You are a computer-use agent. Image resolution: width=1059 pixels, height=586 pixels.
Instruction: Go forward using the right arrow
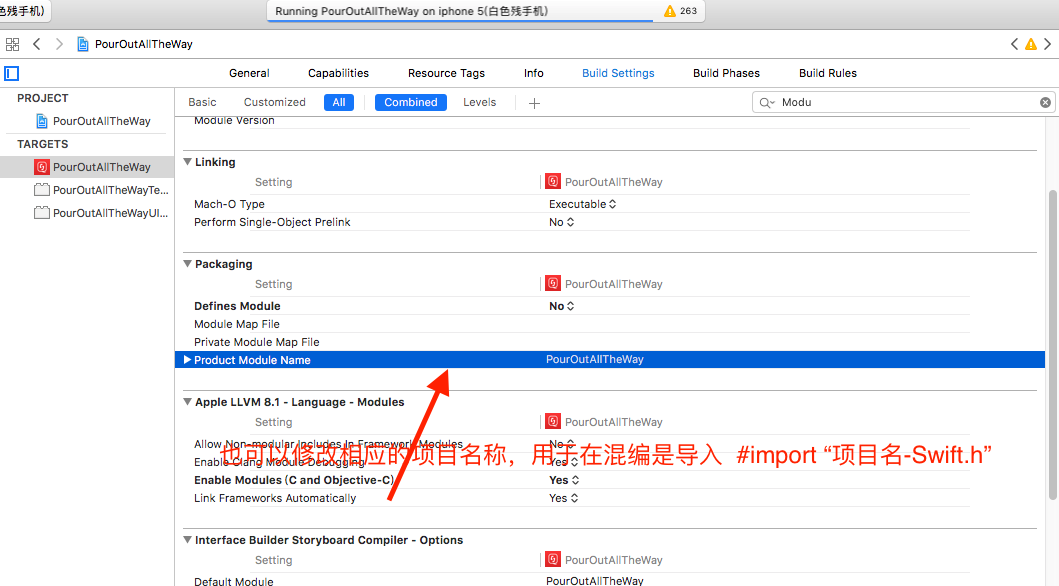pyautogui.click(x=59, y=45)
